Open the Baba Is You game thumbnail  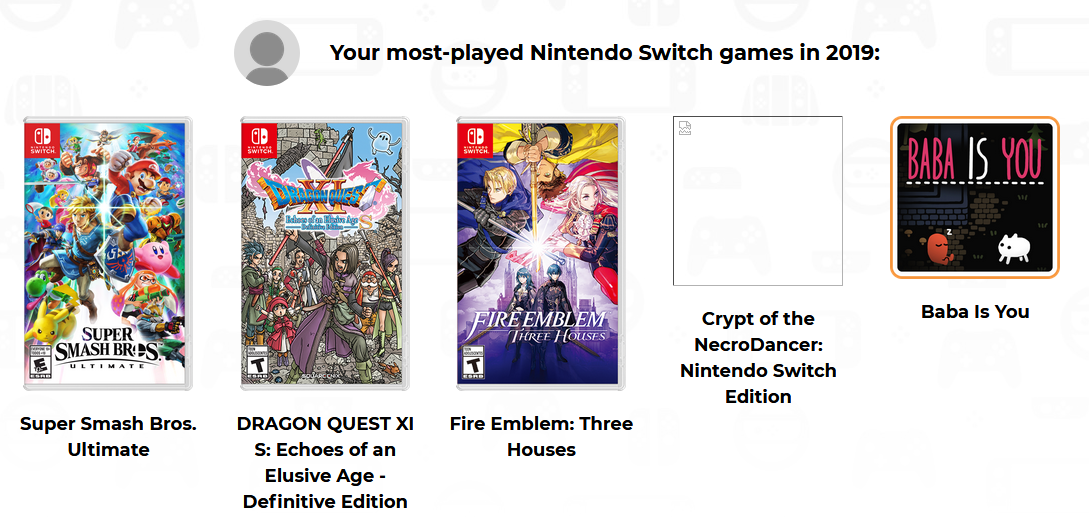click(974, 197)
